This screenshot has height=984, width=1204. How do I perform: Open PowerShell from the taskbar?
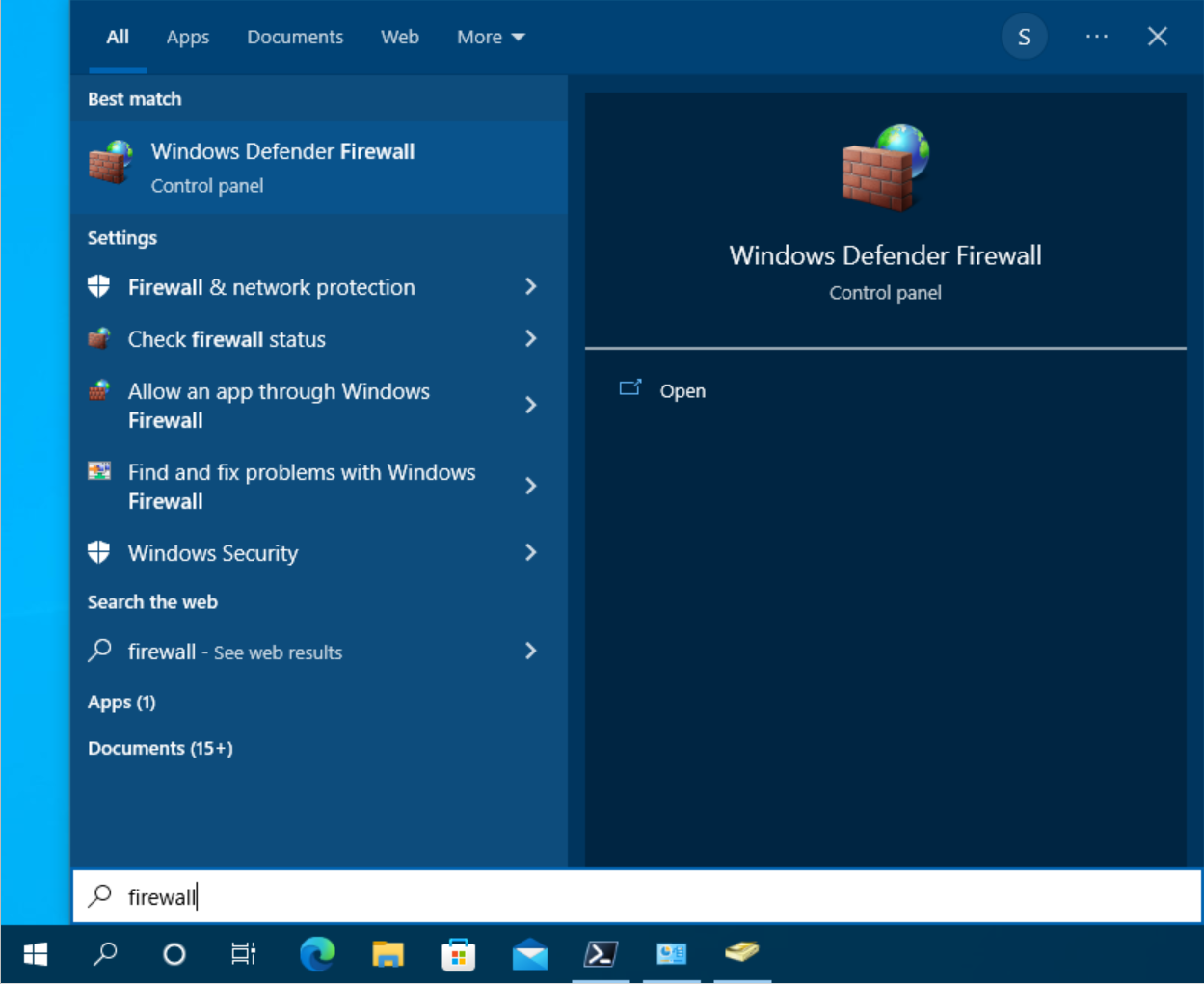tap(601, 954)
